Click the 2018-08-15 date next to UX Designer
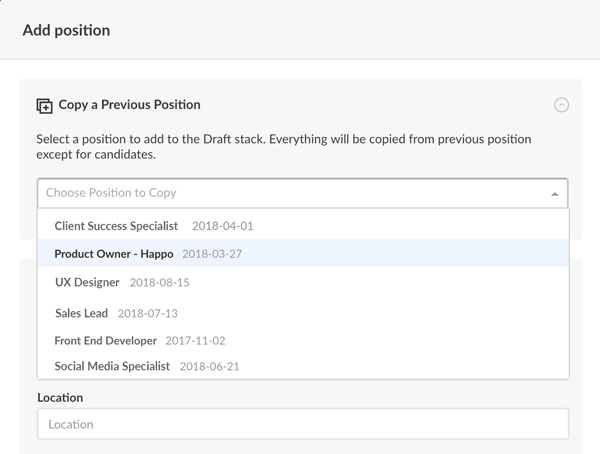Viewport: 600px width, 454px height. (160, 283)
